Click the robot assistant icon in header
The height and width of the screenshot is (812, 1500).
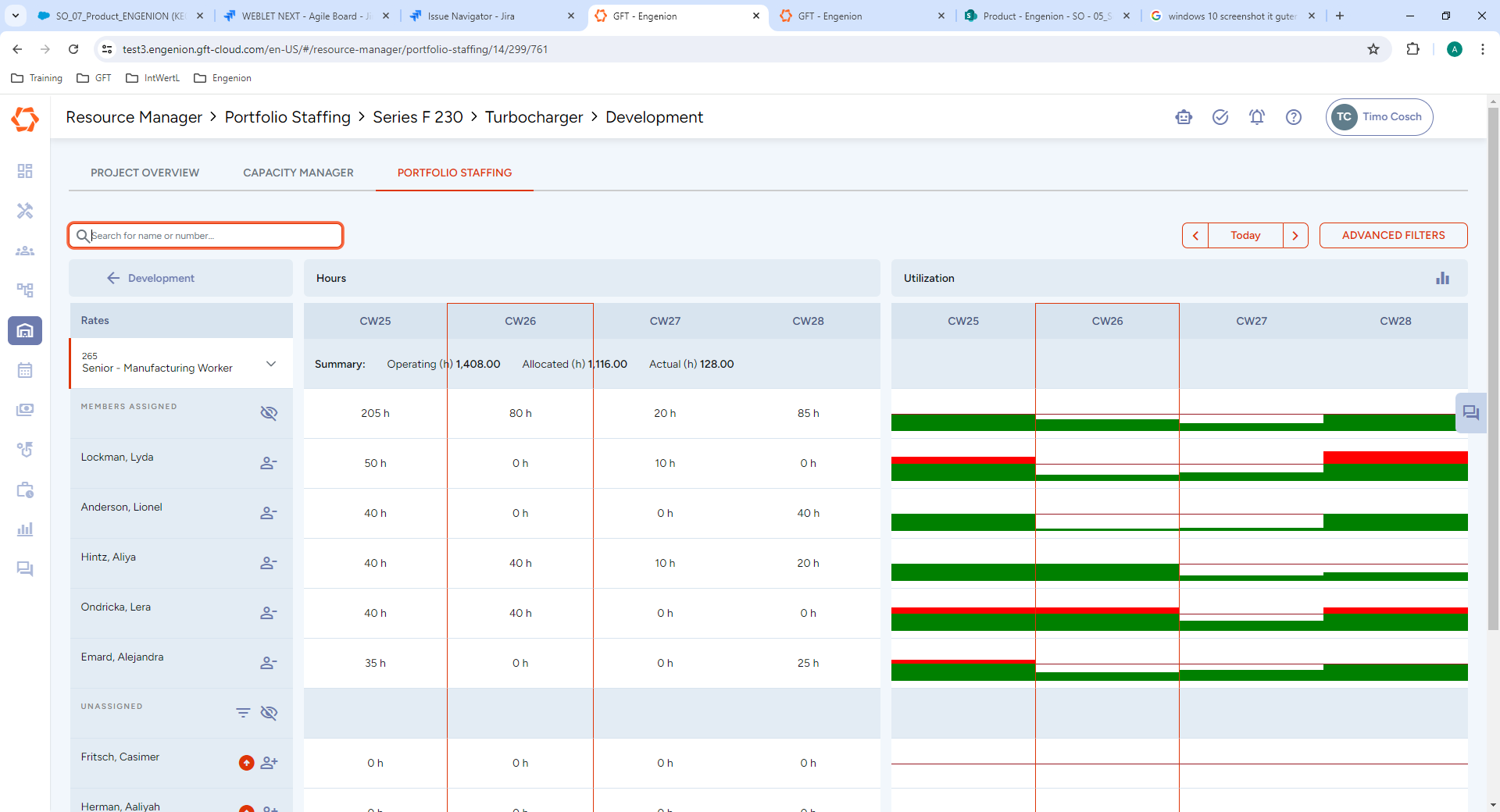1184,117
